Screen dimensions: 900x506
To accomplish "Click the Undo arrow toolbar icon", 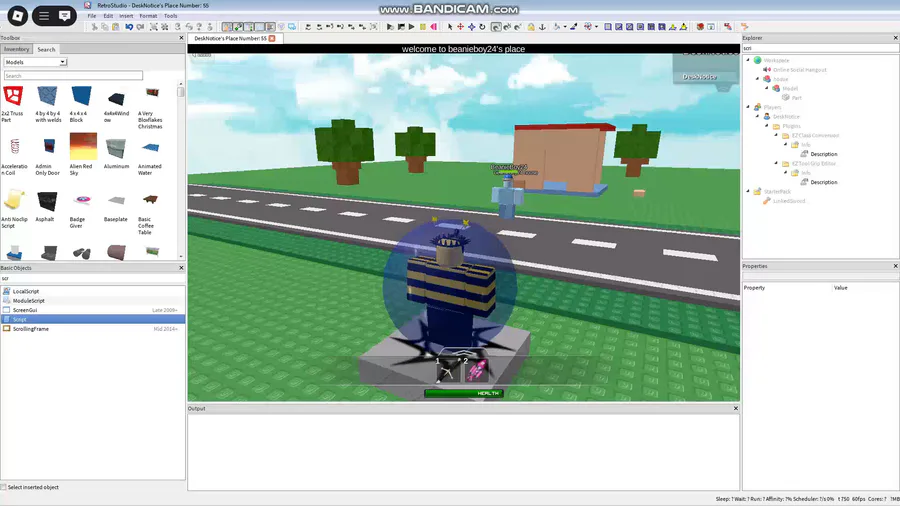I will (129, 27).
